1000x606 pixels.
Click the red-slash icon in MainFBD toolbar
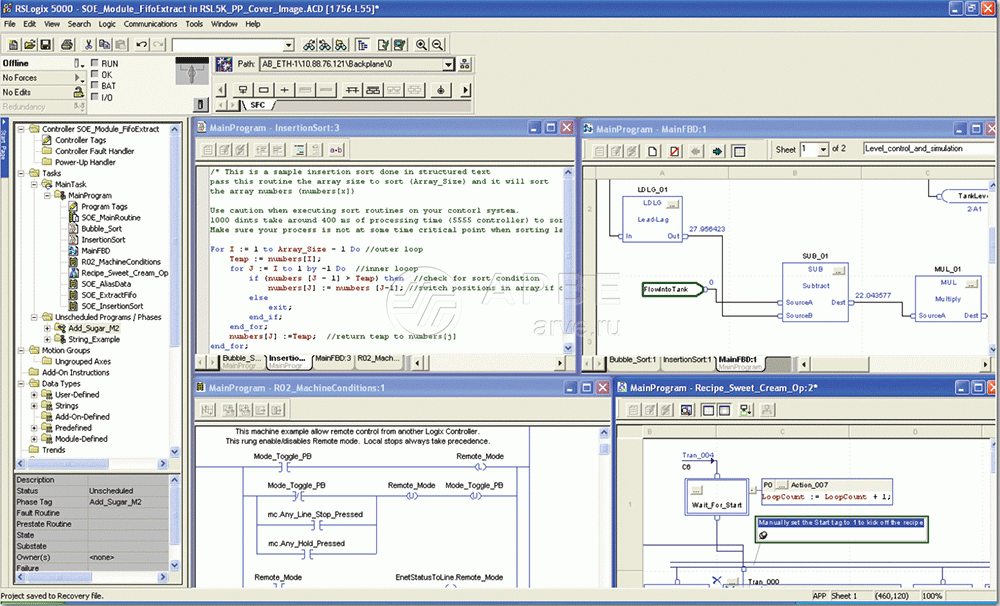coord(675,151)
